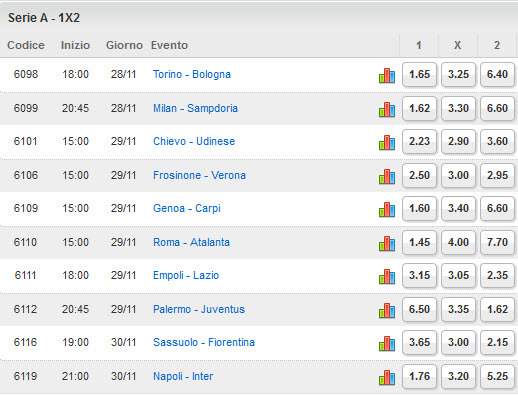Click the Codice column header
Viewport: 518px width, 396px height.
pos(26,45)
